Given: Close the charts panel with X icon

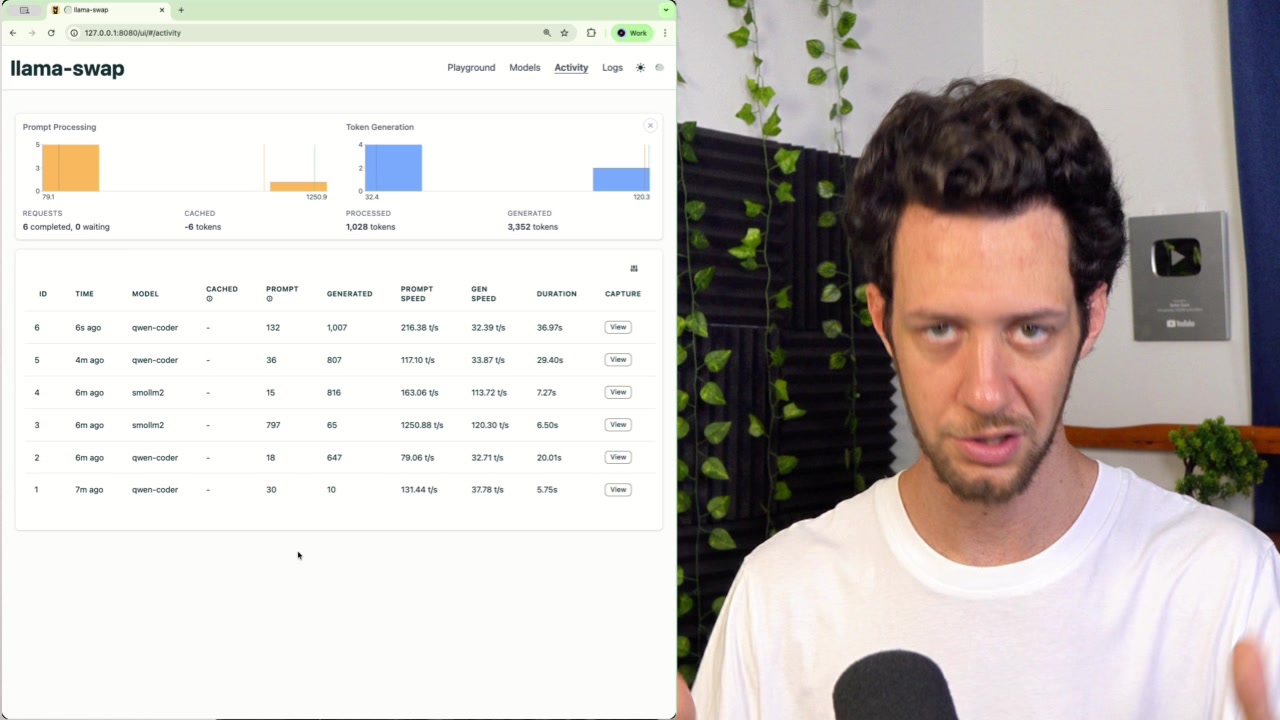Looking at the screenshot, I should (x=650, y=125).
